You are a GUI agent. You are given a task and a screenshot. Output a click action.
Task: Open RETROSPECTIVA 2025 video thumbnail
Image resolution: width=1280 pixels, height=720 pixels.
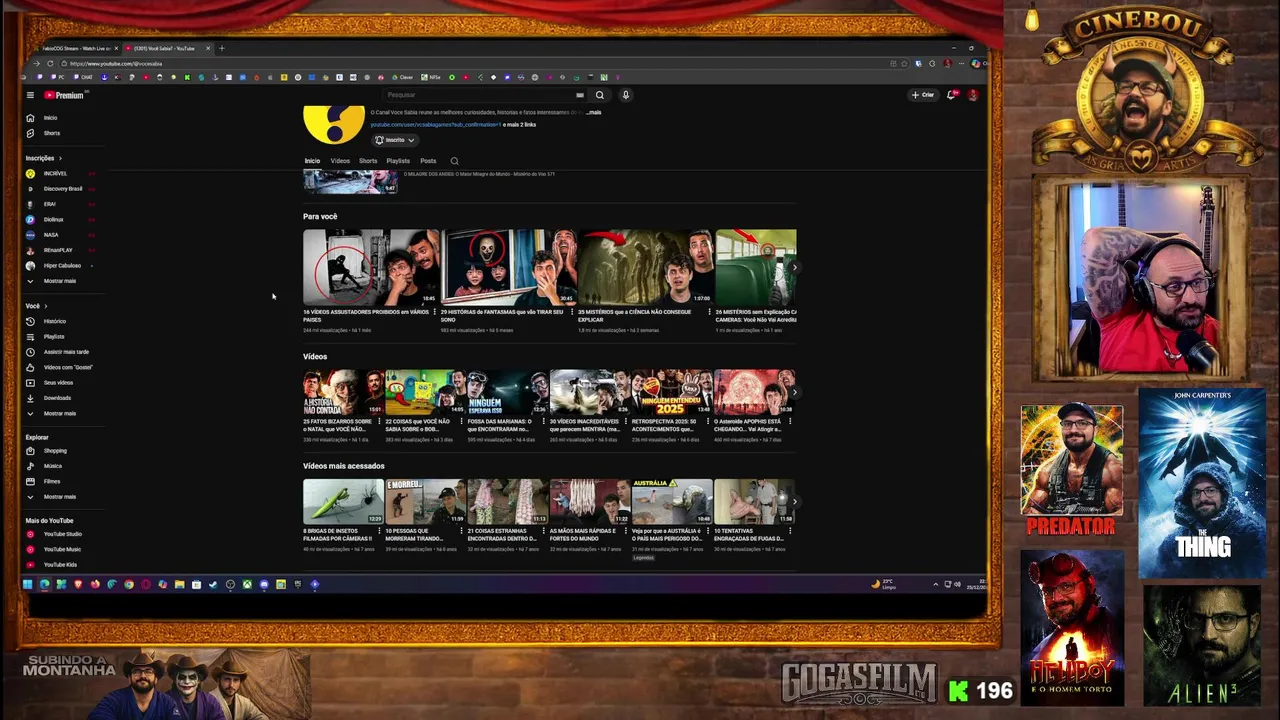[x=672, y=393]
